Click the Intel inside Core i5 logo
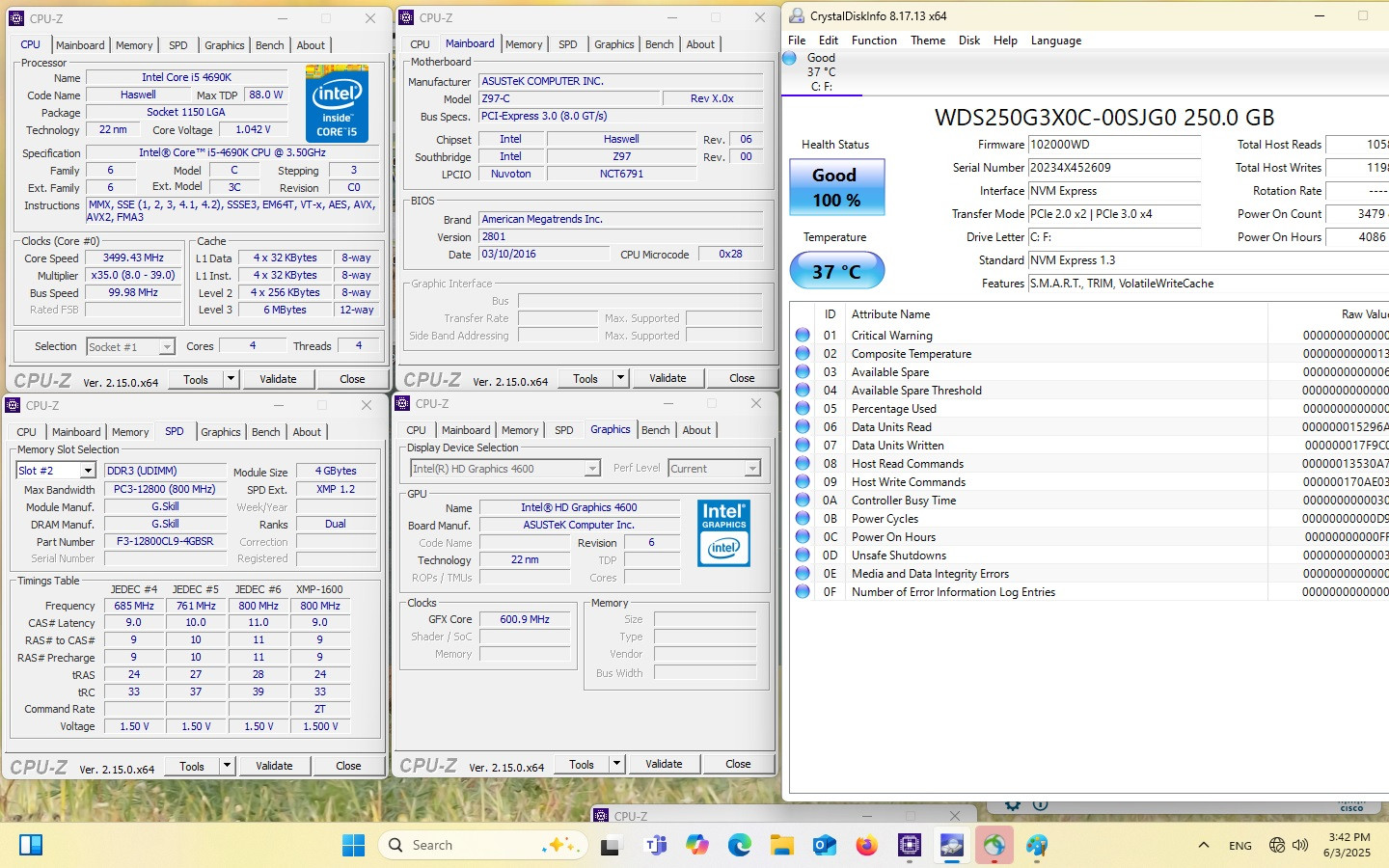The width and height of the screenshot is (1389, 868). click(x=337, y=103)
